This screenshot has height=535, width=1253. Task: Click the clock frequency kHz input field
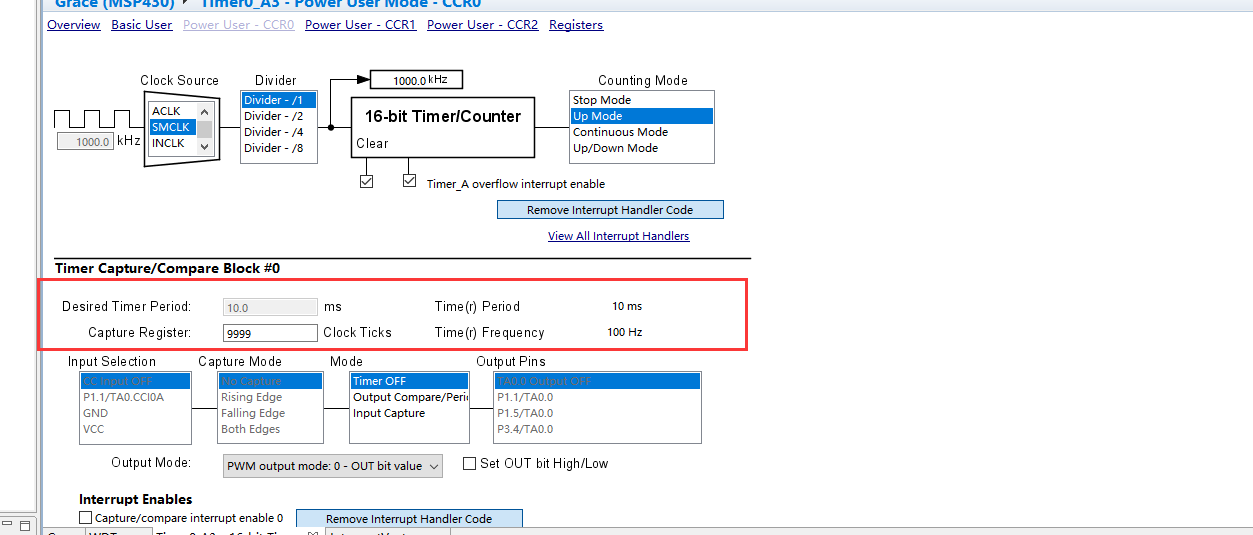click(x=85, y=142)
